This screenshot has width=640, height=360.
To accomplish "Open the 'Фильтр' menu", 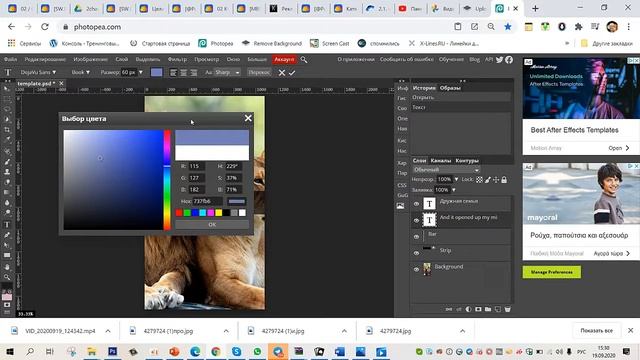I will click(x=177, y=60).
